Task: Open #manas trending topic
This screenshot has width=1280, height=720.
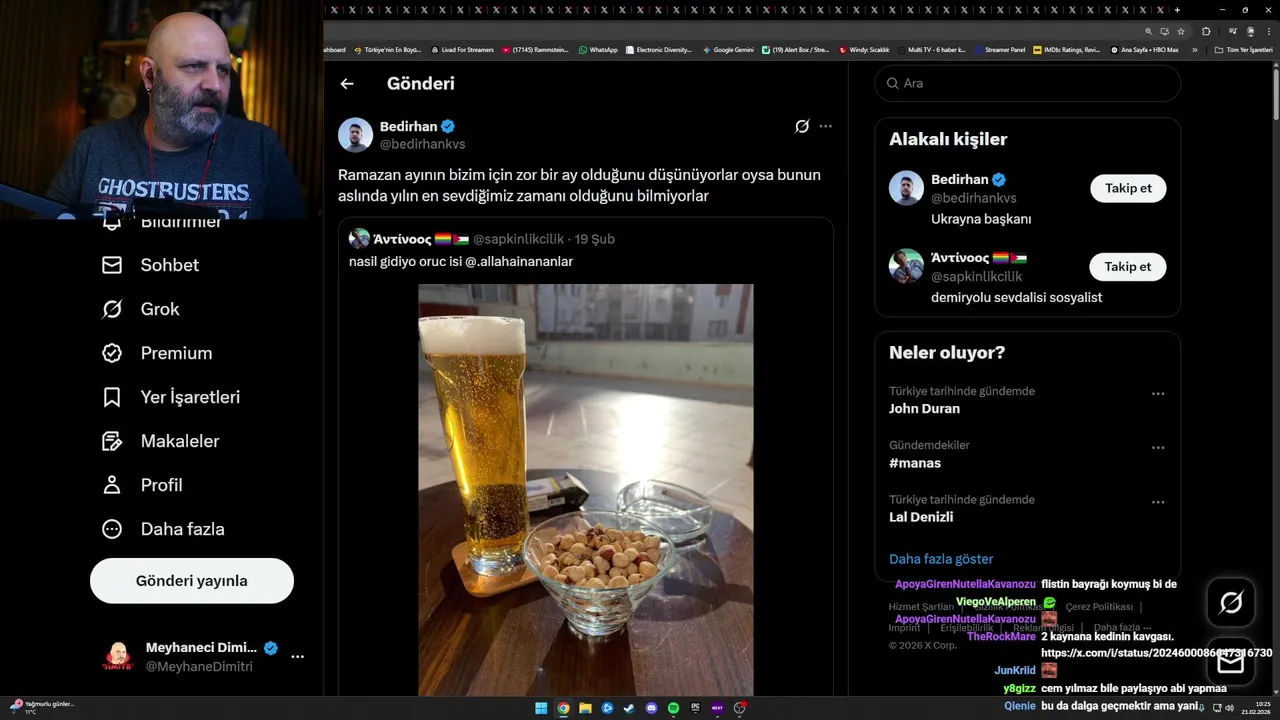Action: (915, 463)
